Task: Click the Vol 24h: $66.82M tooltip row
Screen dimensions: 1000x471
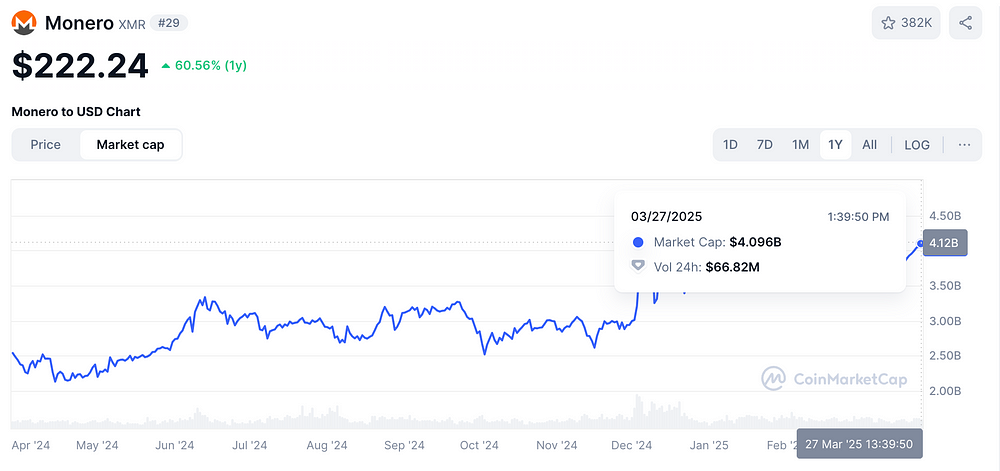Action: tap(695, 267)
